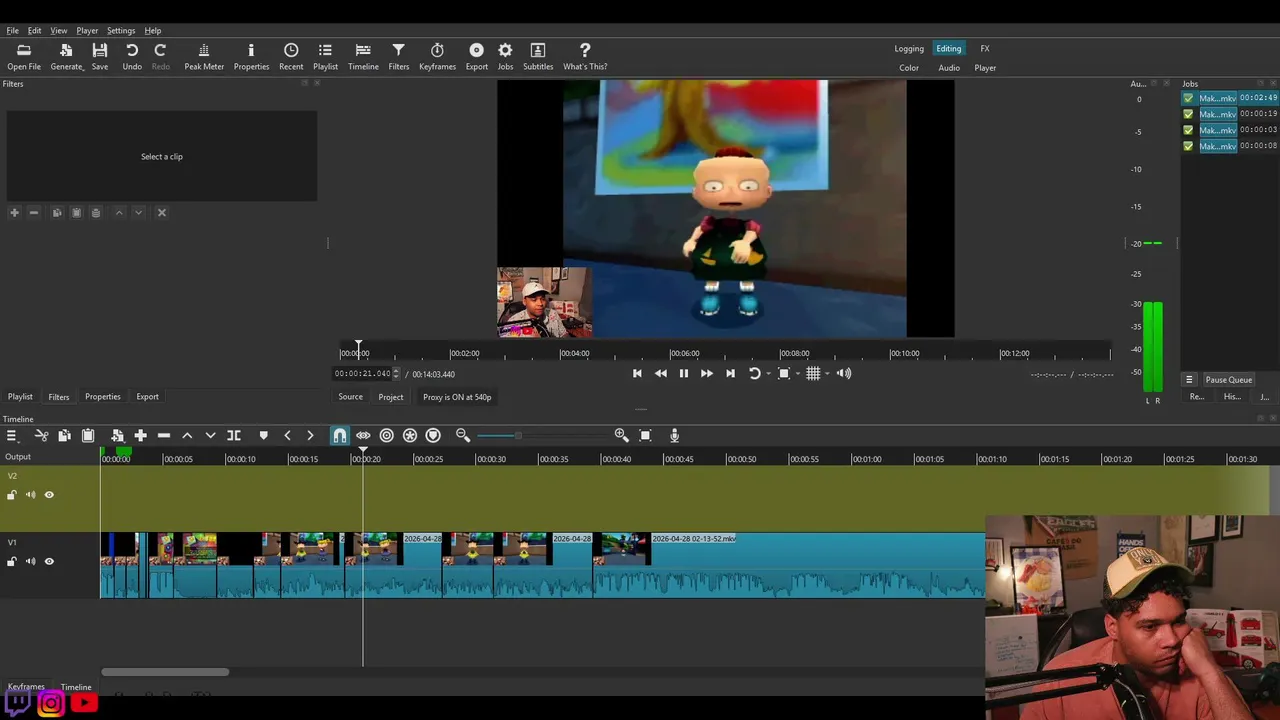
Task: Append clip with the plus icon in timeline toolbar
Action: [x=140, y=435]
